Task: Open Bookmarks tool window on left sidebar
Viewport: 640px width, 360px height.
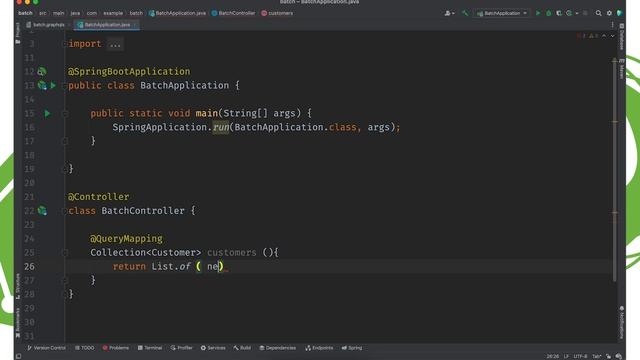Action: point(18,323)
